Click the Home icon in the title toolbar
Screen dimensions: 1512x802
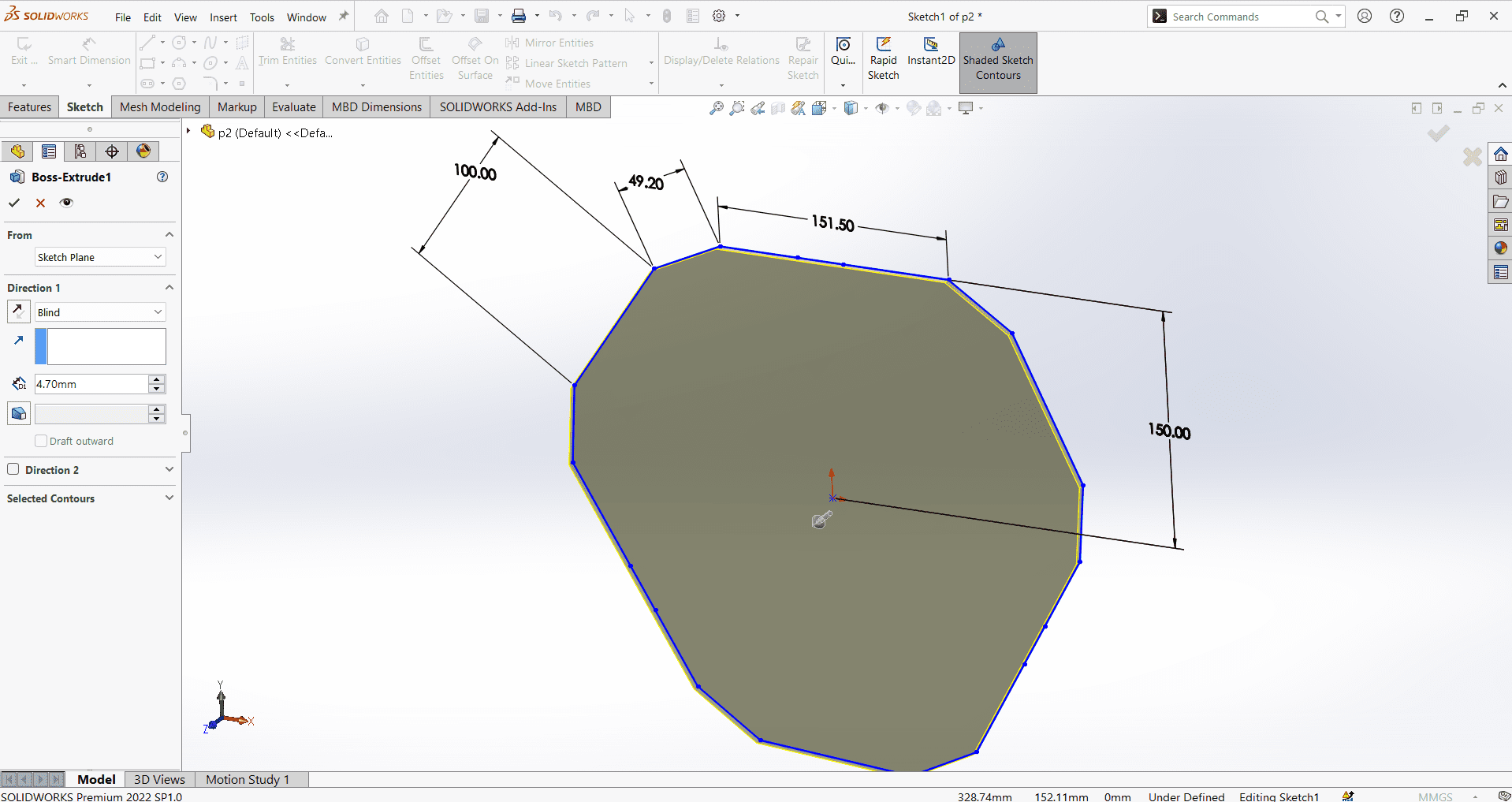coord(382,16)
